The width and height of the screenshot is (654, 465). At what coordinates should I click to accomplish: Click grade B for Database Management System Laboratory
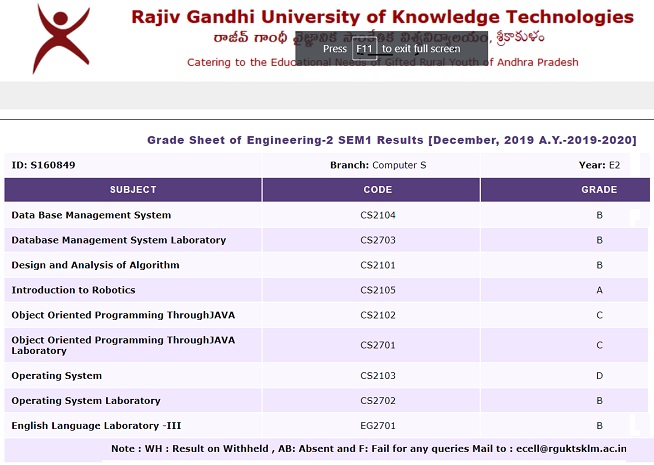click(599, 240)
